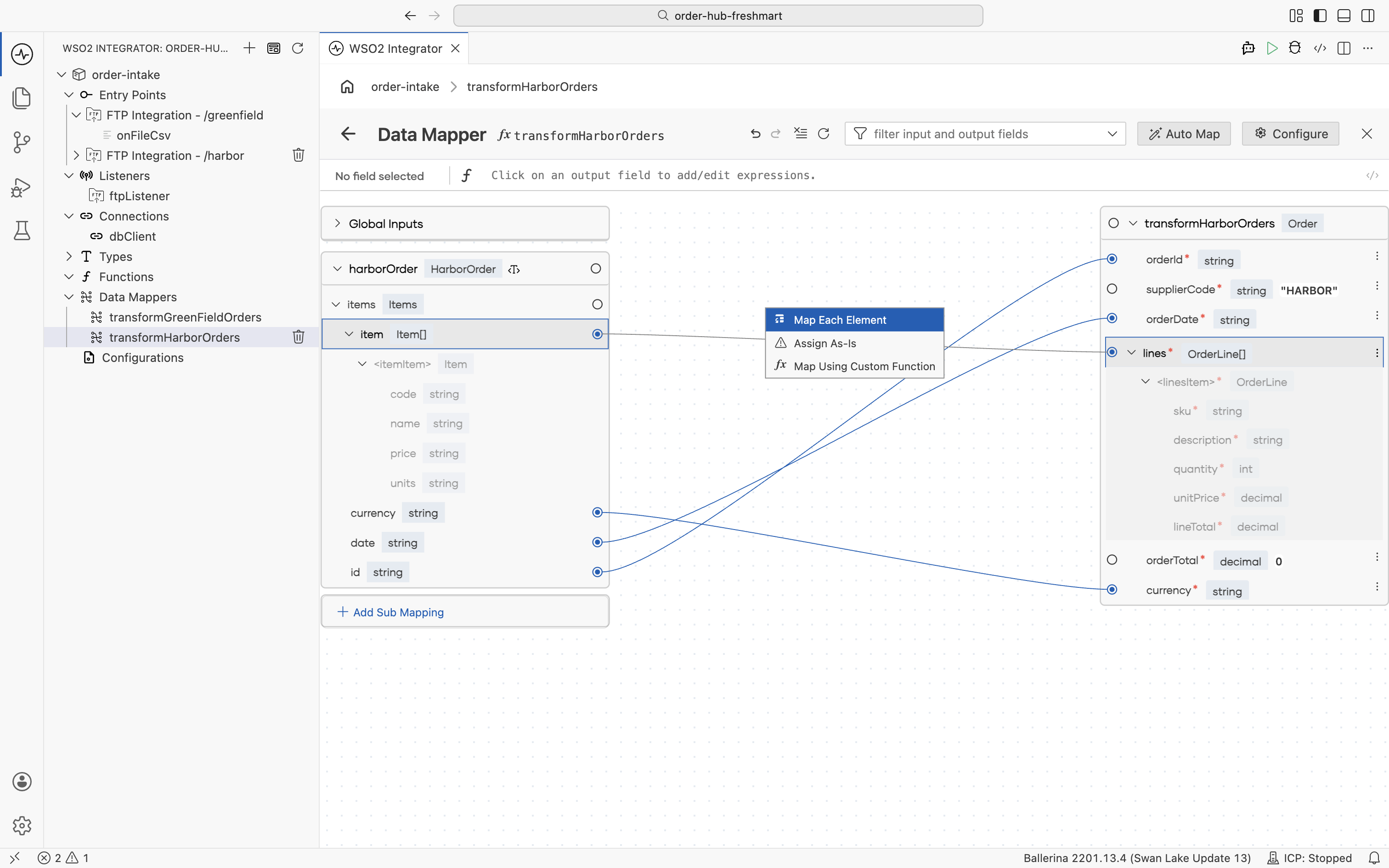Expand Global Inputs section
This screenshot has height=868, width=1389.
click(338, 223)
